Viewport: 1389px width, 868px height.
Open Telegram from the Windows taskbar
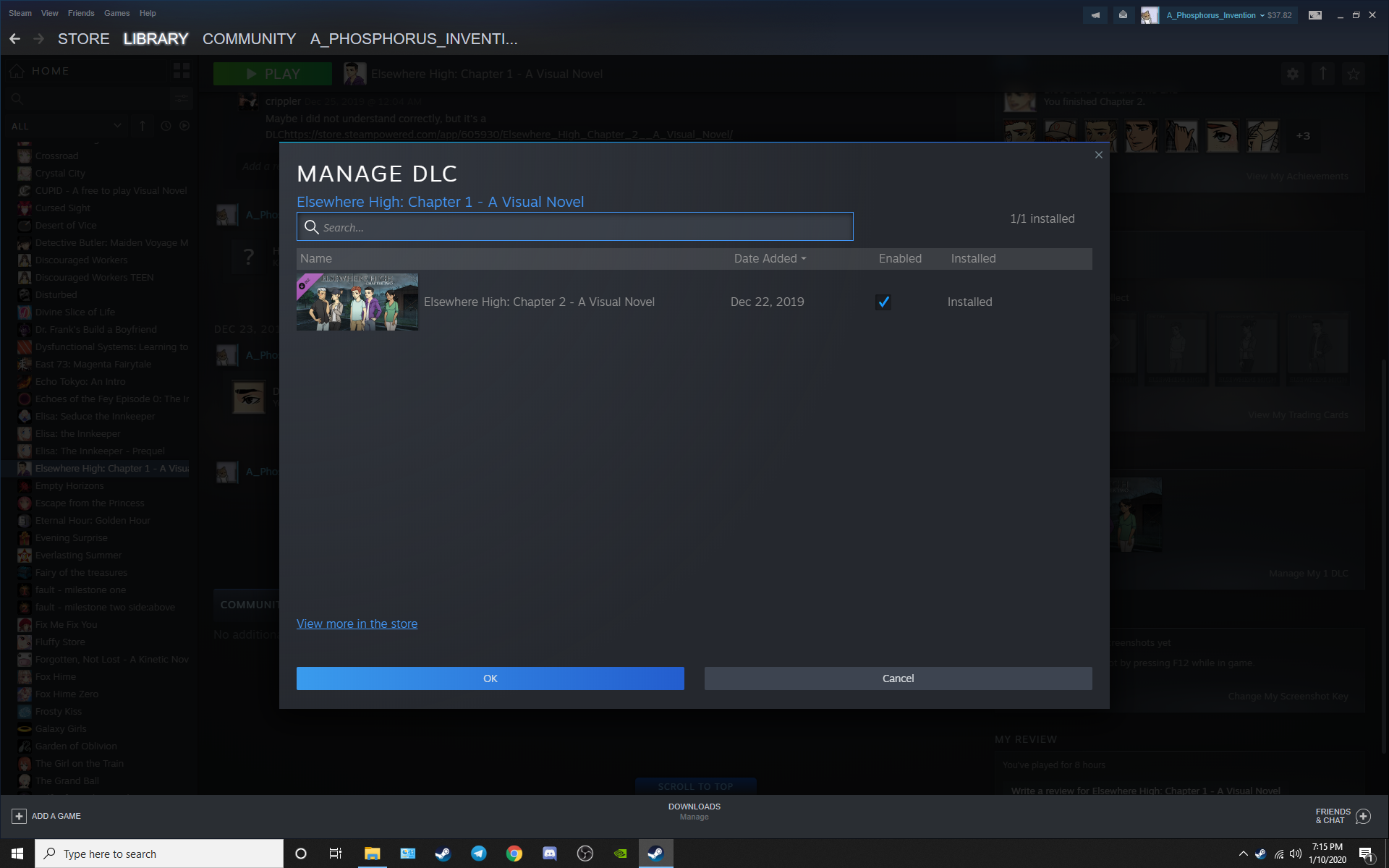[x=479, y=854]
